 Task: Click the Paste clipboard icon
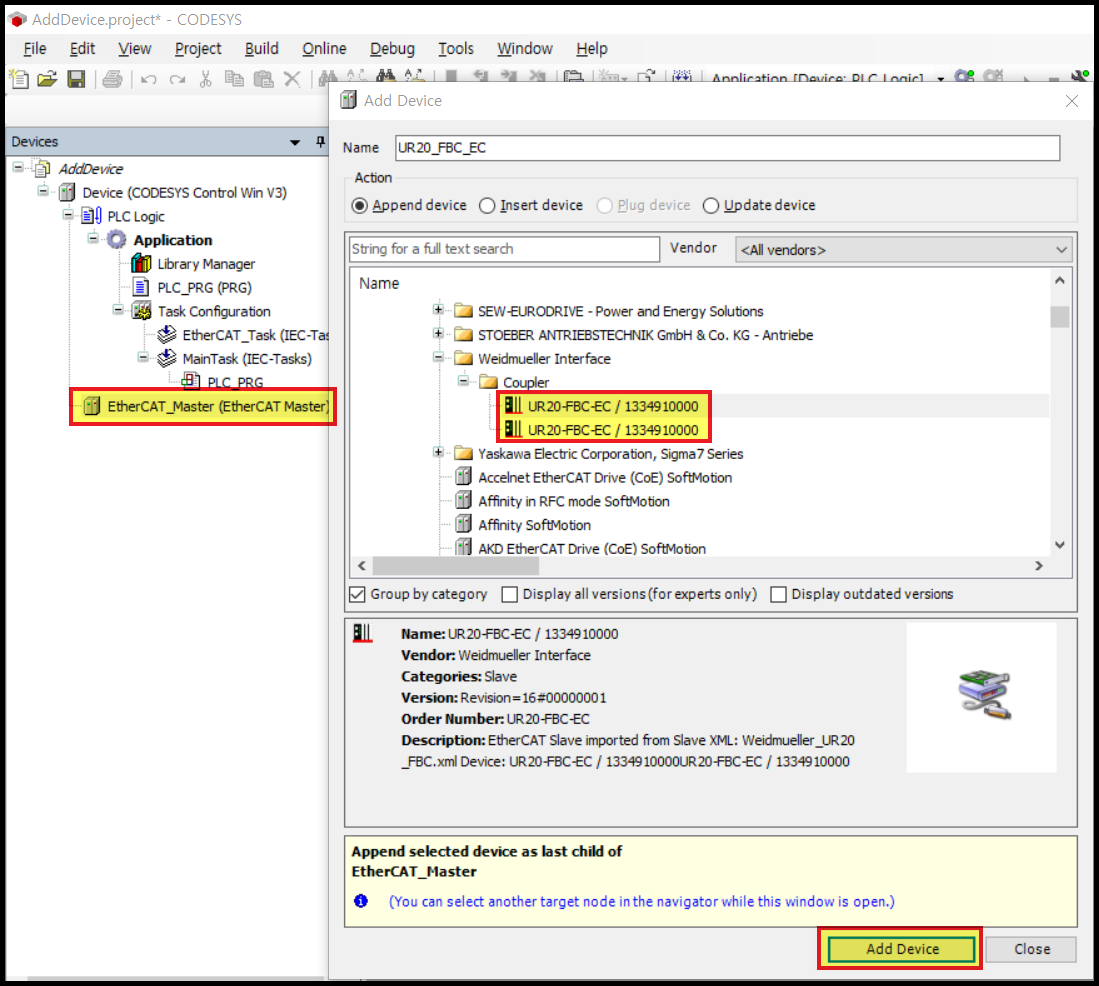click(264, 78)
